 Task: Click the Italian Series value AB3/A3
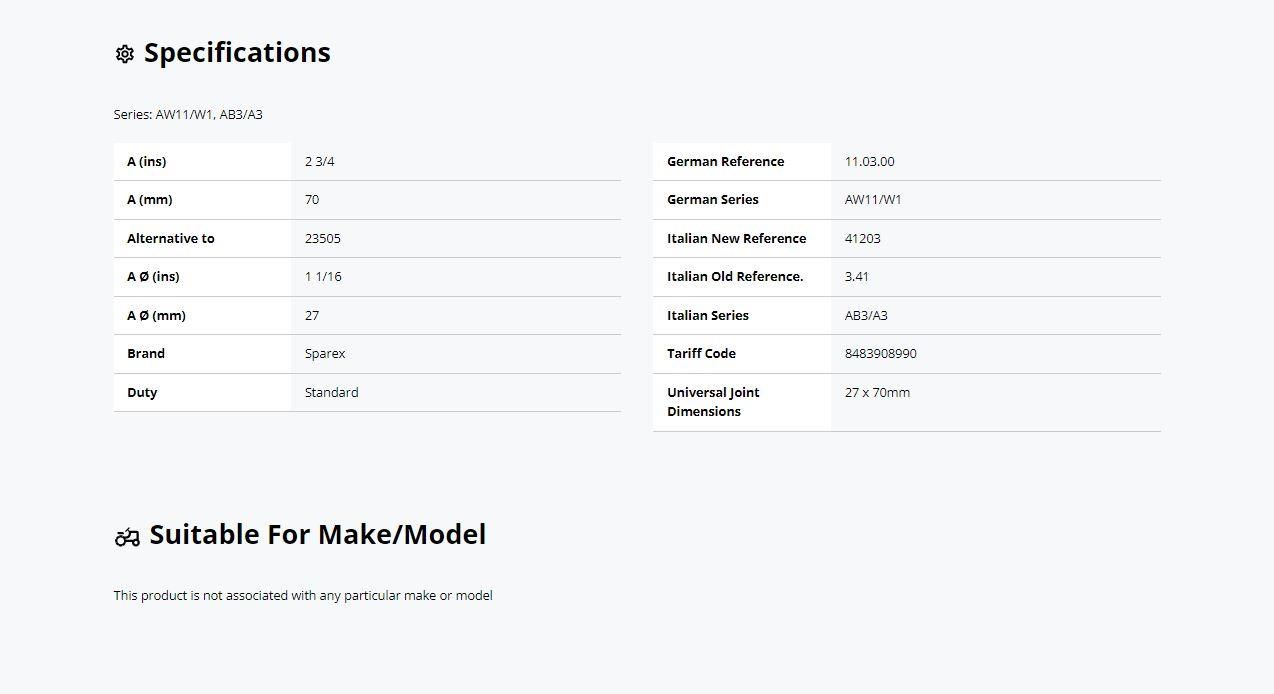pos(865,315)
